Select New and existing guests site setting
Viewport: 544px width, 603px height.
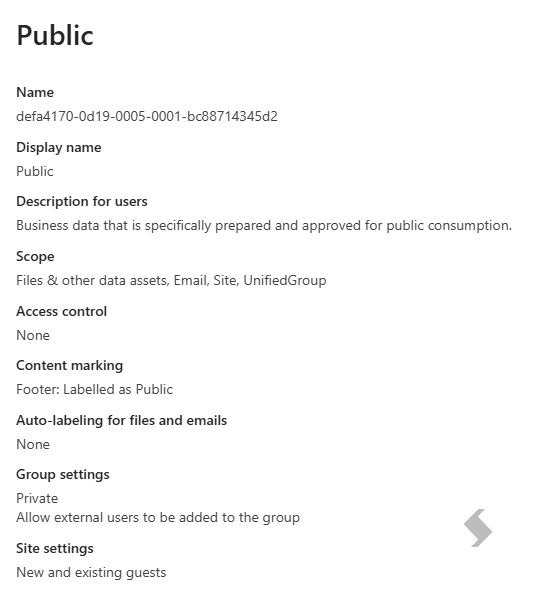pyautogui.click(x=91, y=573)
